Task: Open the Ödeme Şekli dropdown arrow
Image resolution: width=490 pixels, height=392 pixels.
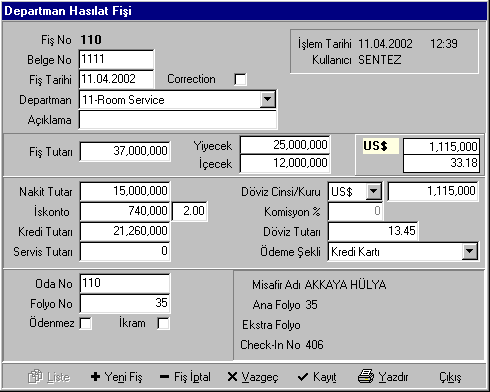Action: coord(470,252)
